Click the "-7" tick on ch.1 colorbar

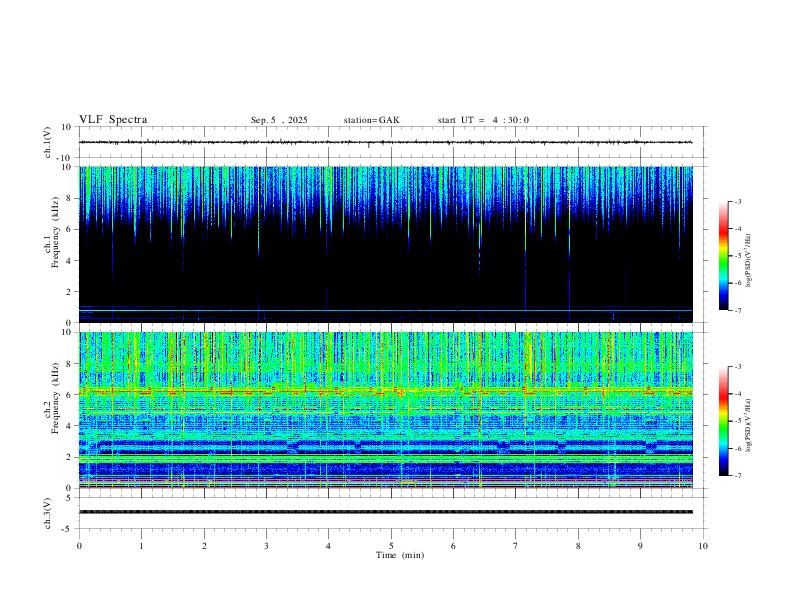[x=738, y=310]
